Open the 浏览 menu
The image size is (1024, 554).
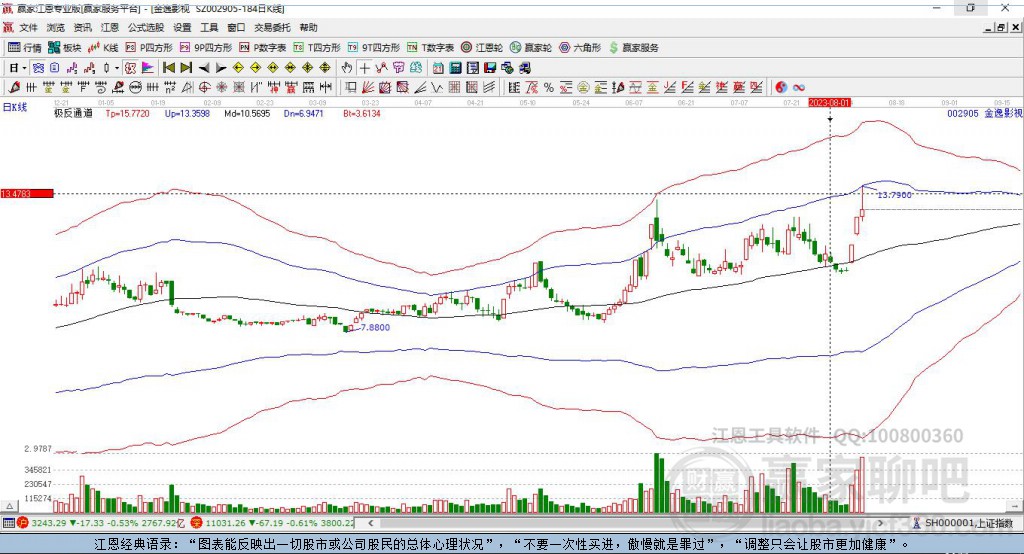(56, 27)
